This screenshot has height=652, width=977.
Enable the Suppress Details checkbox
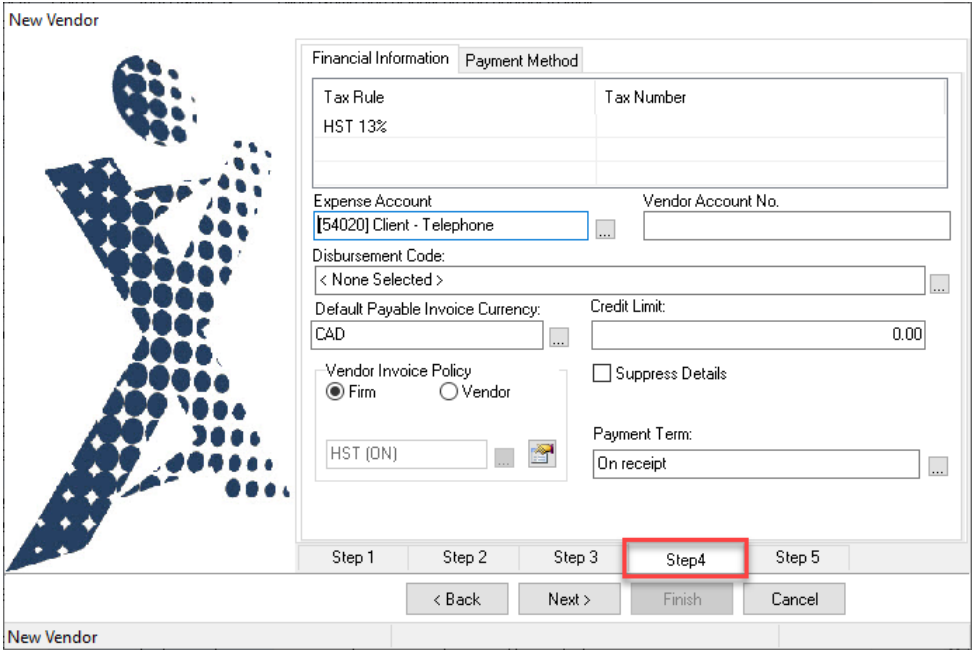click(601, 373)
